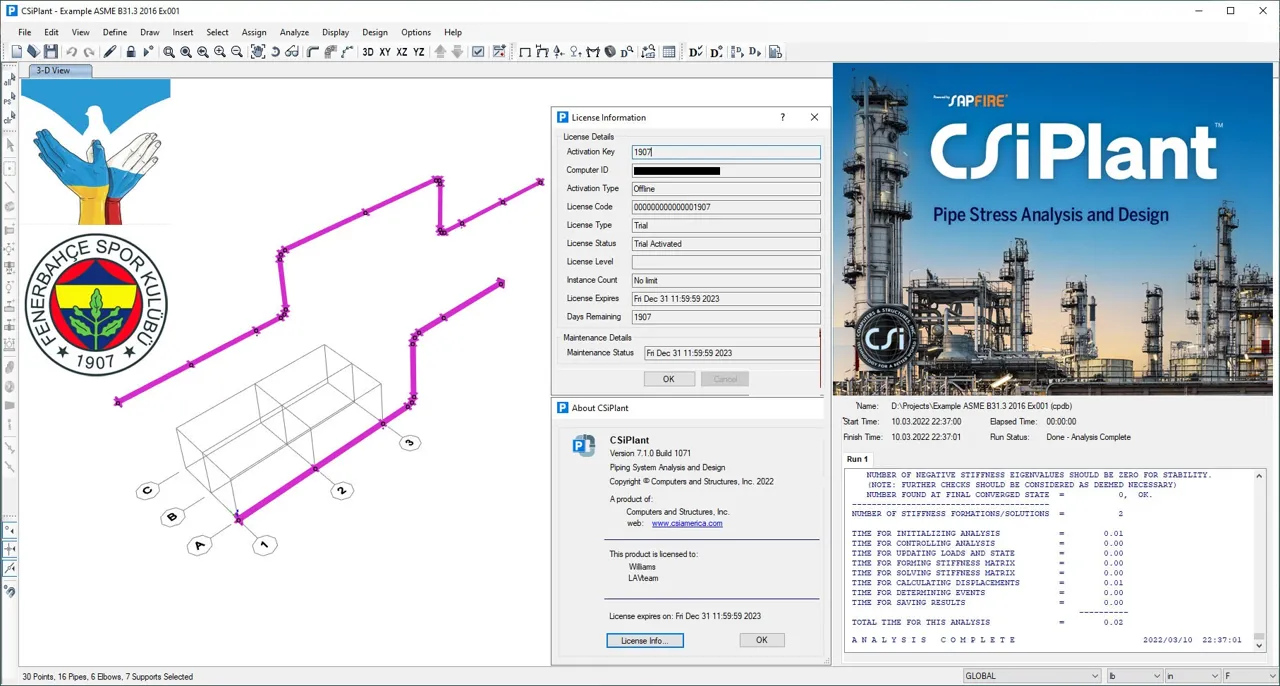Switch to XZ plane view

[402, 52]
